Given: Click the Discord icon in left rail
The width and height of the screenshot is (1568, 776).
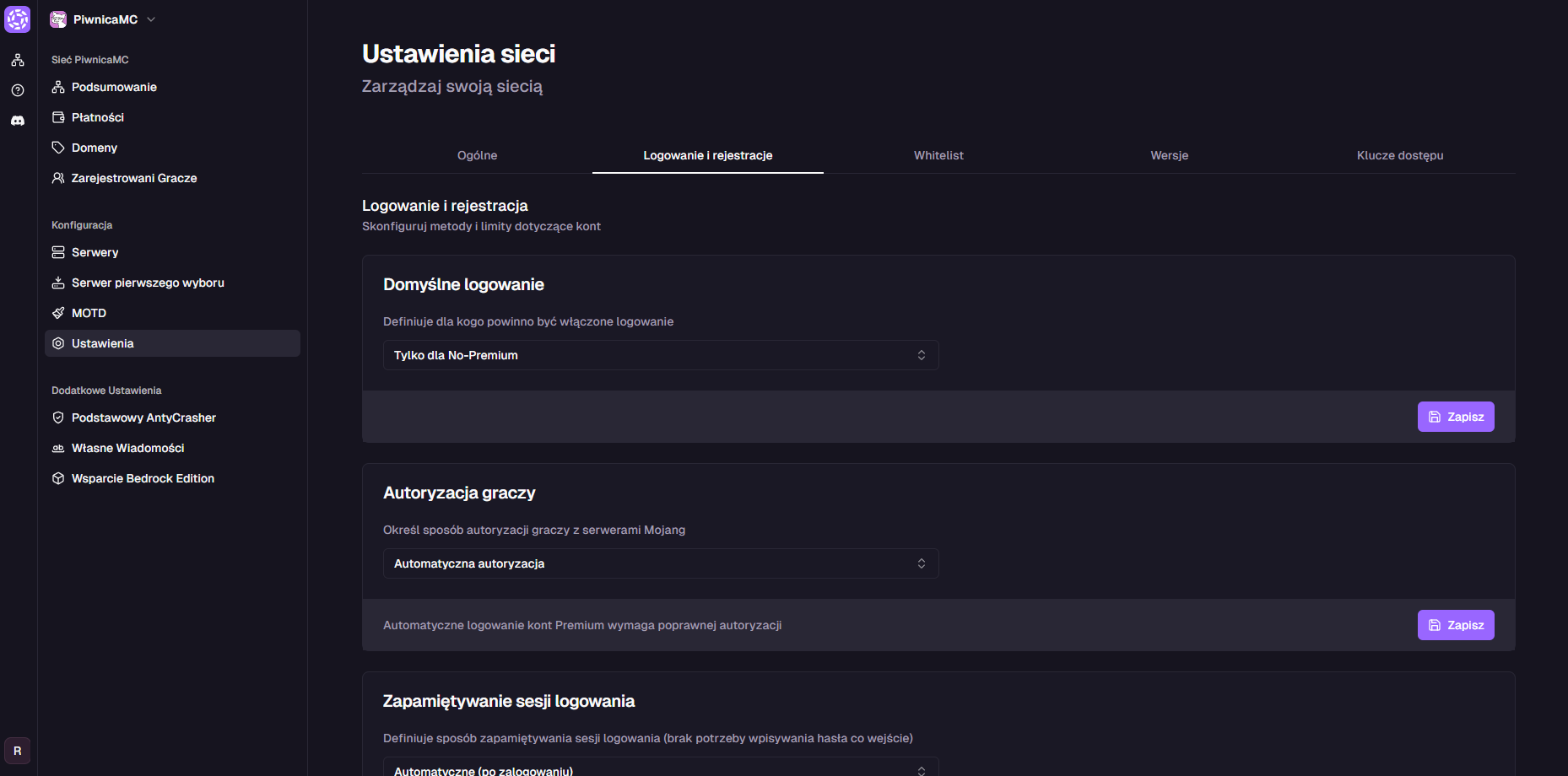Looking at the screenshot, I should pos(18,121).
